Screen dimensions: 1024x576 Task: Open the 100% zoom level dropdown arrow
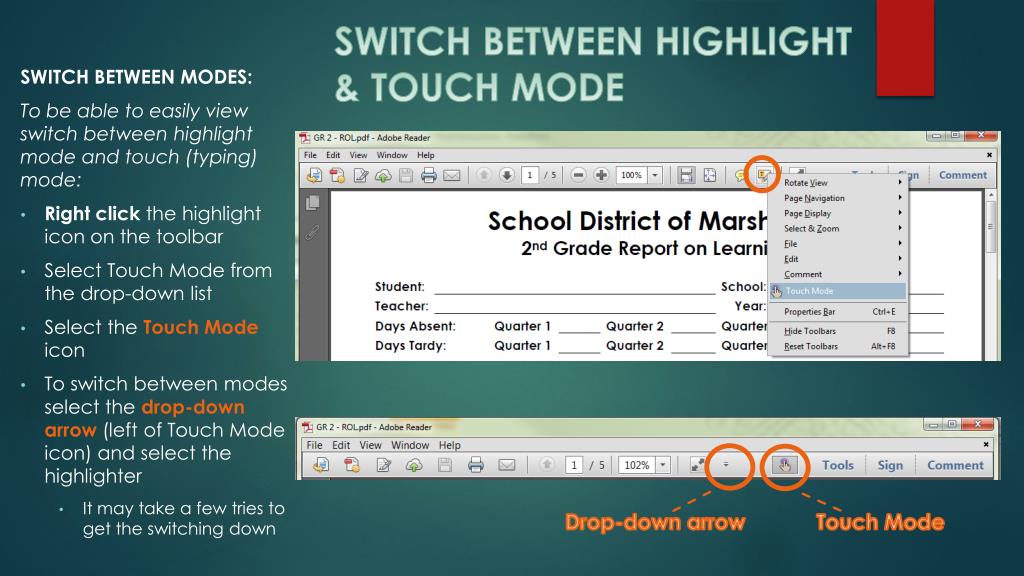pyautogui.click(x=654, y=175)
